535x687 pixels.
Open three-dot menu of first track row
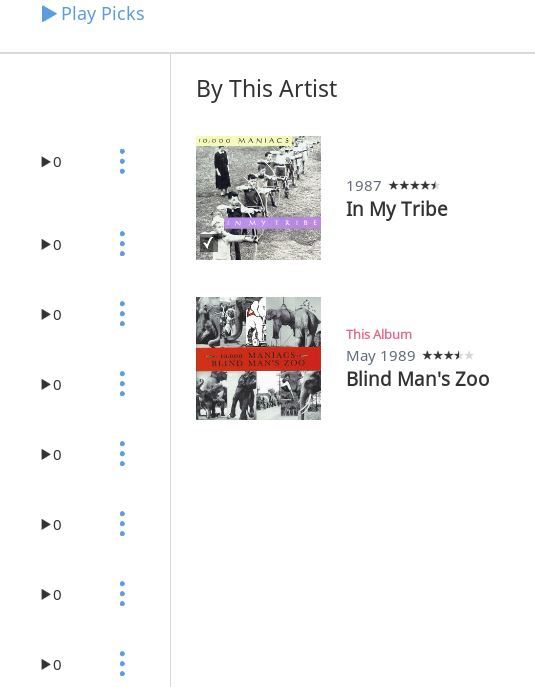click(122, 161)
